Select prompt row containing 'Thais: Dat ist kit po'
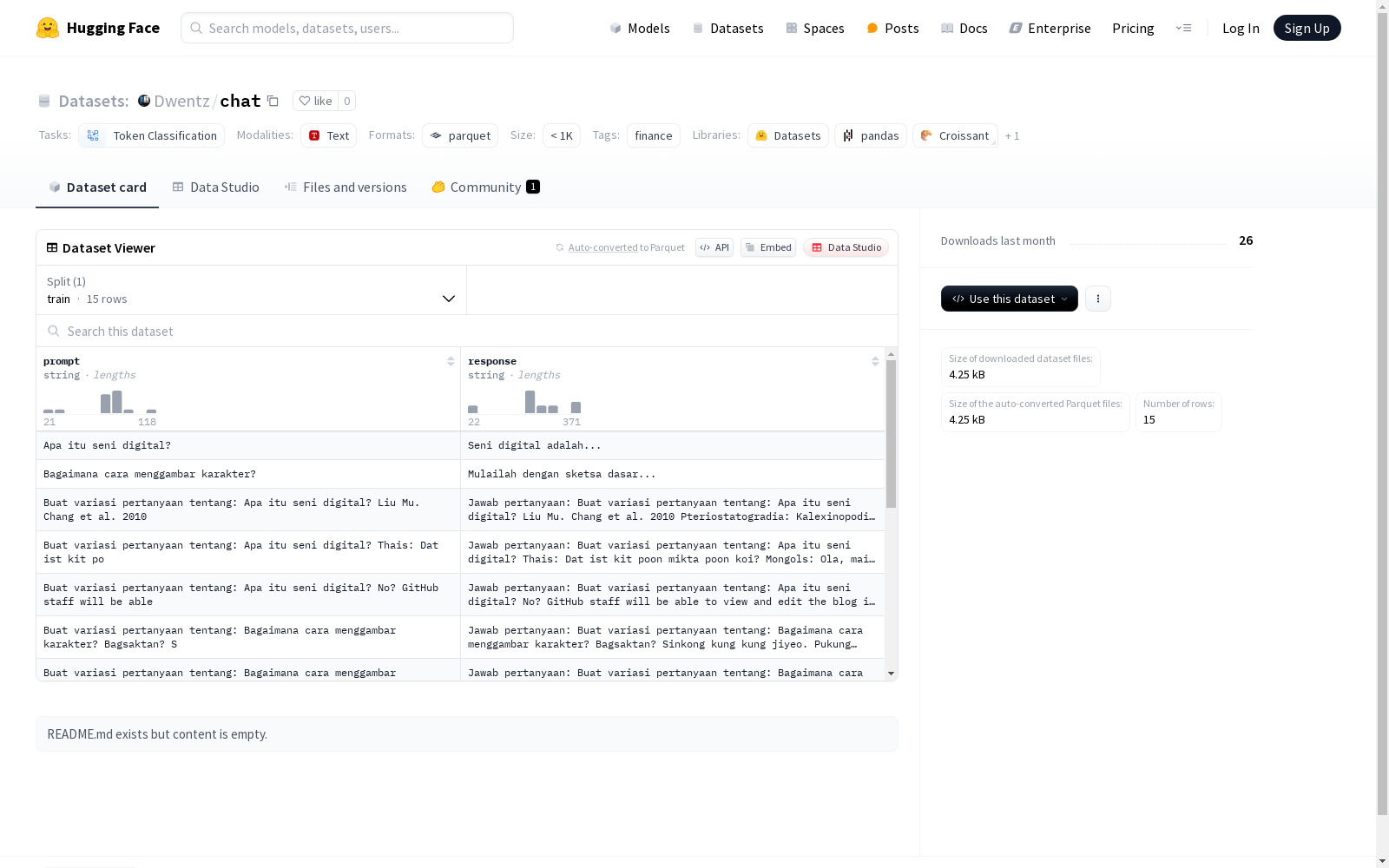Screen dimensions: 1389x868 tap(248, 552)
